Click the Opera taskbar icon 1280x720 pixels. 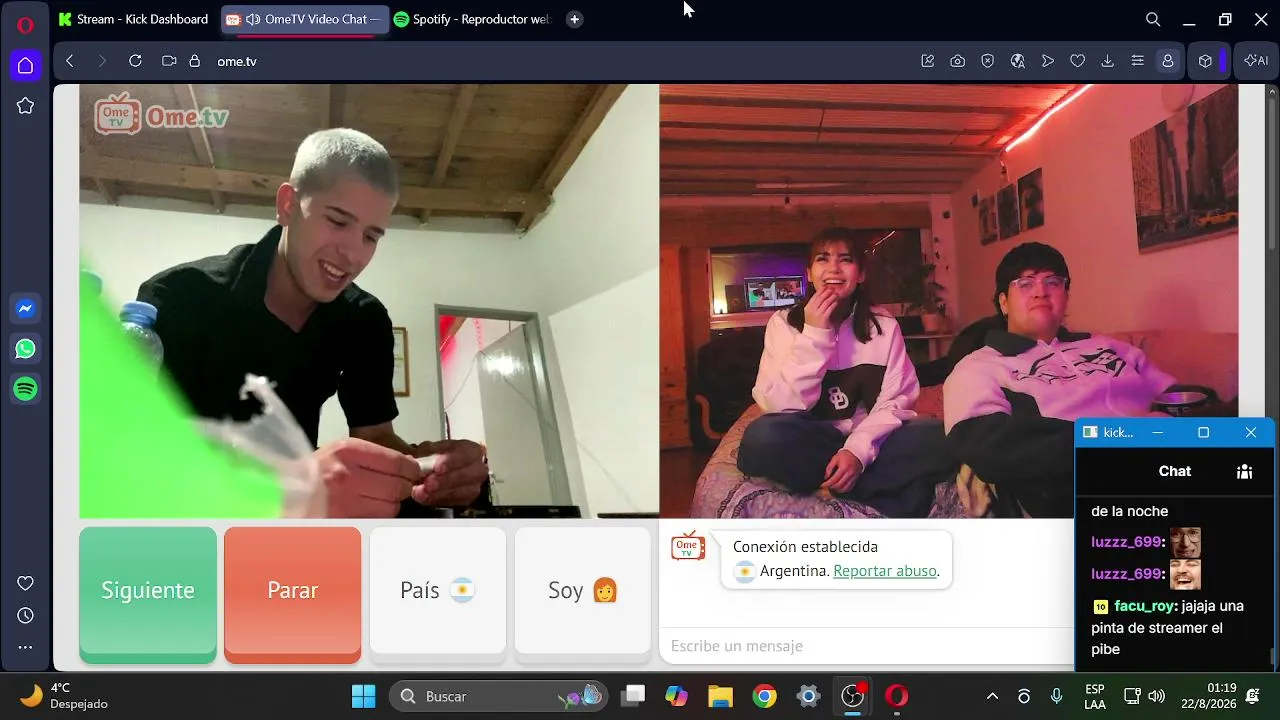point(897,696)
